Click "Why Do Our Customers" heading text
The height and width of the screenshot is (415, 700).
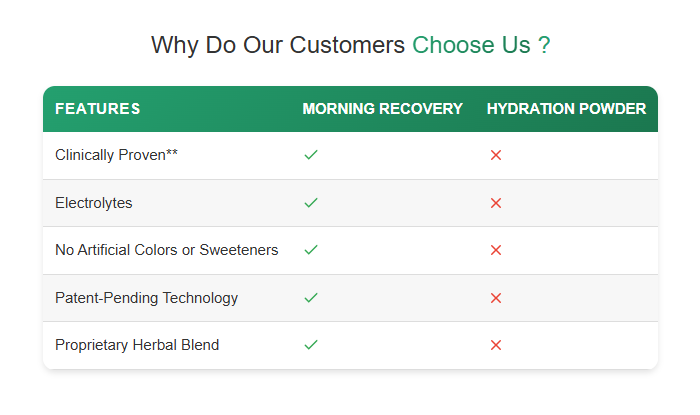(x=277, y=45)
